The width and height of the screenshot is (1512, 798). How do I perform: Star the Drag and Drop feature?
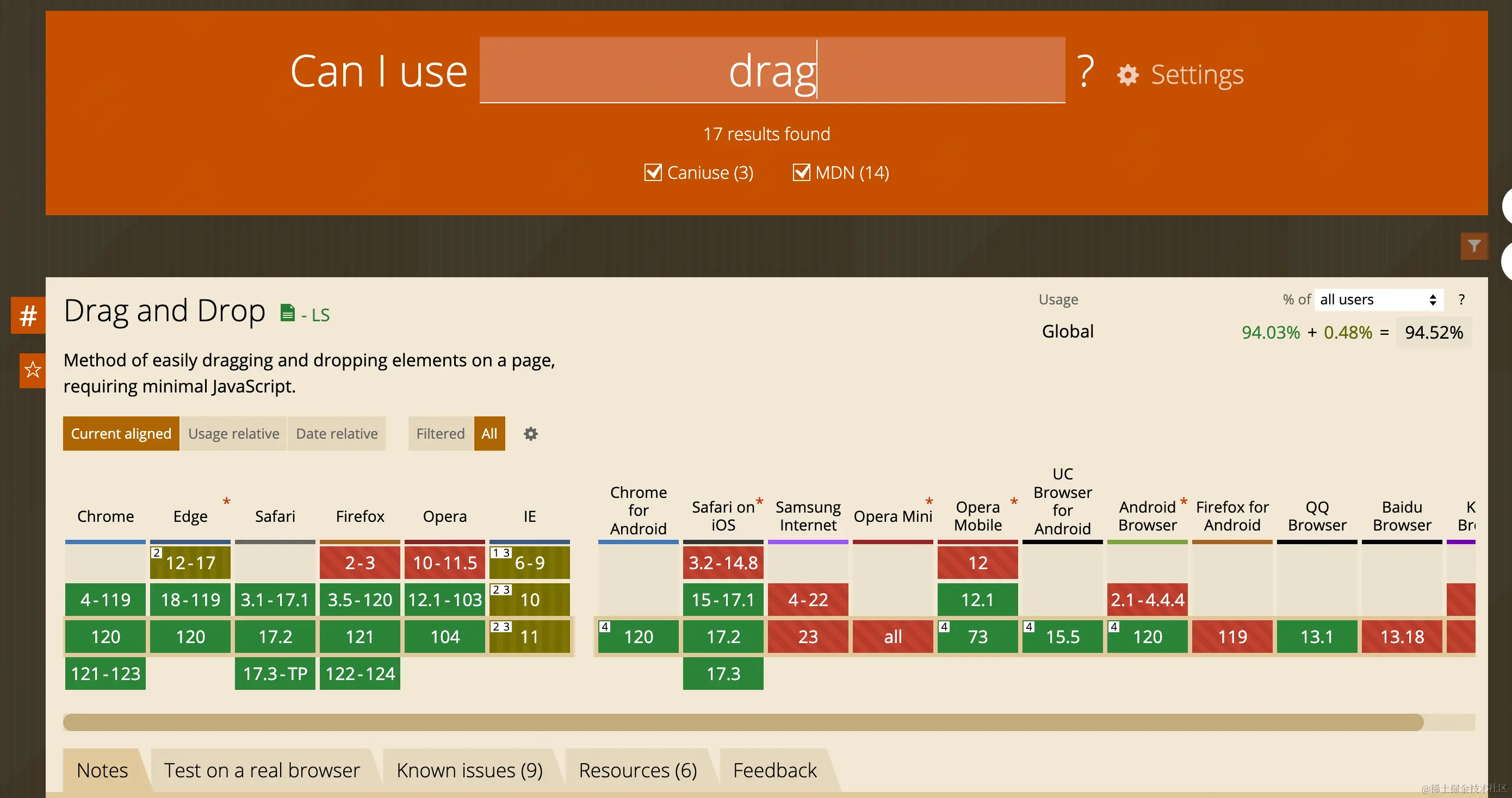coord(32,370)
